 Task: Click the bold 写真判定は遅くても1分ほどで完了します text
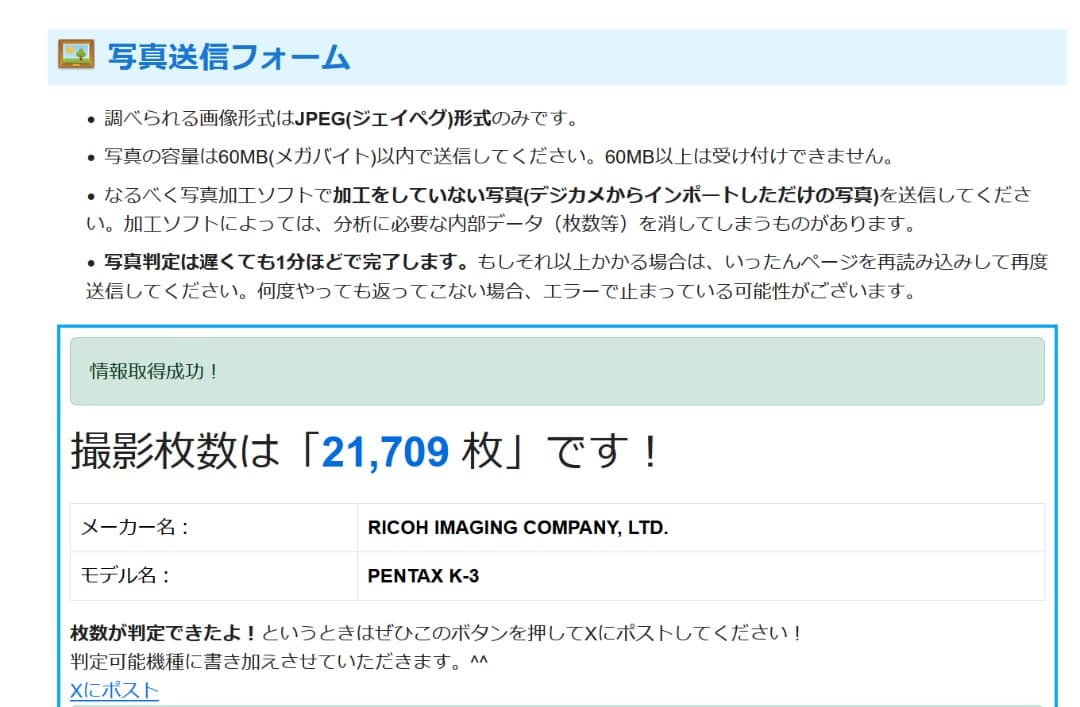pyautogui.click(x=286, y=263)
